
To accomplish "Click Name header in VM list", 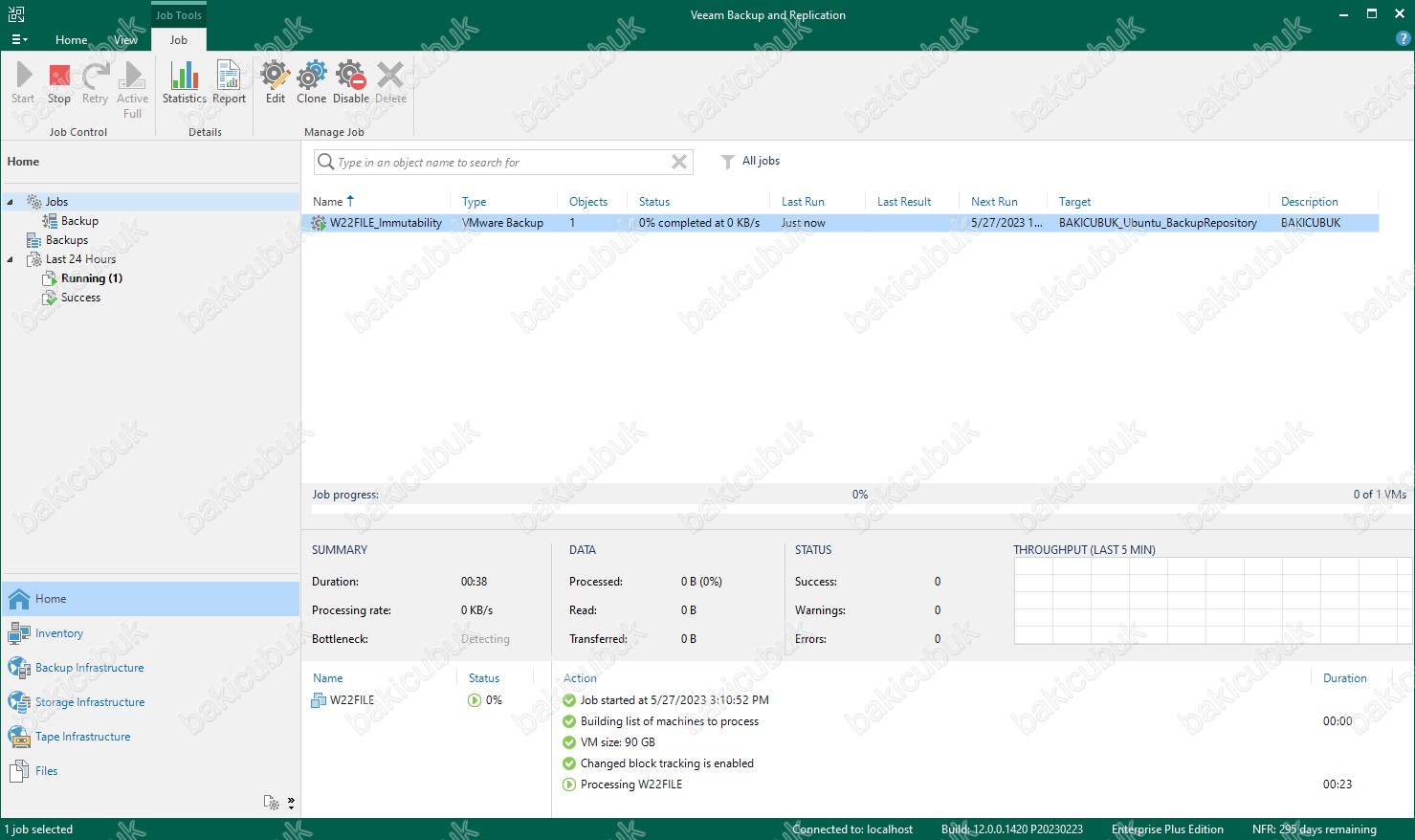I will 328,678.
